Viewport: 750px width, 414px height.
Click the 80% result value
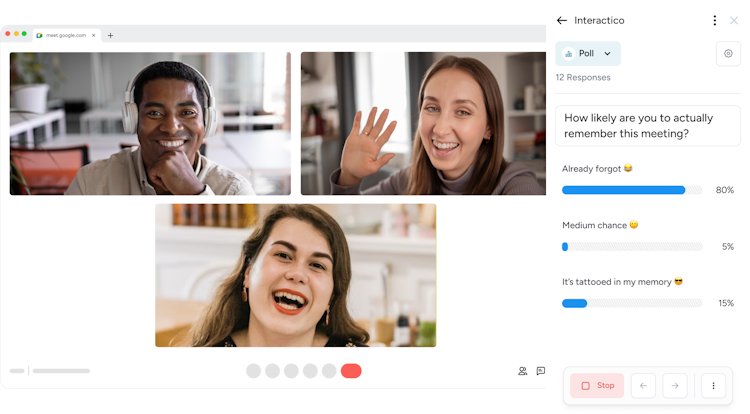coord(725,190)
